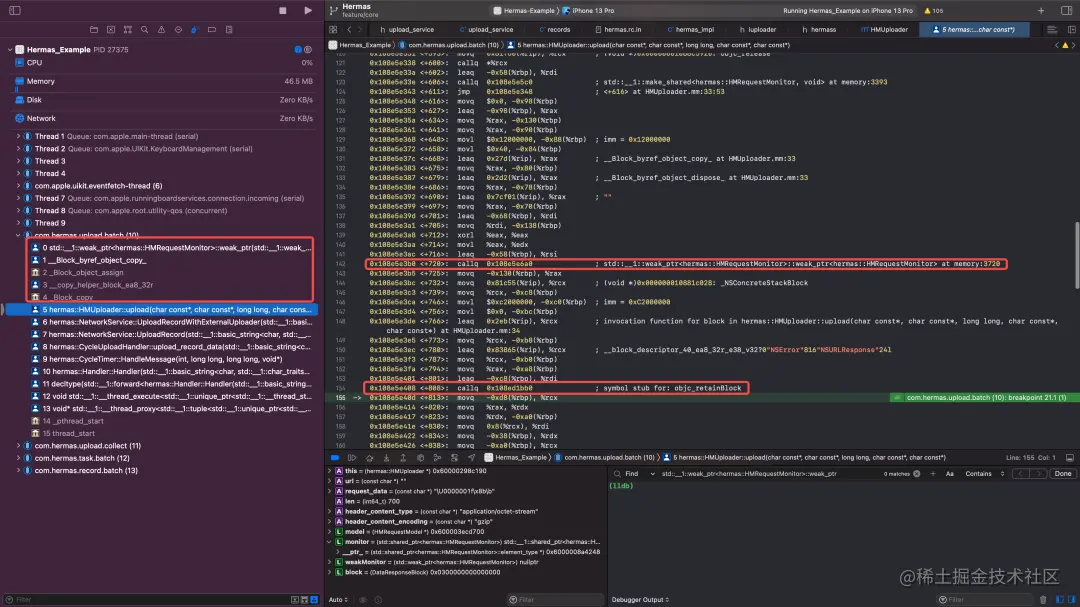This screenshot has height=607, width=1080.
Task: Click Done in the find bar
Action: 1063,474
